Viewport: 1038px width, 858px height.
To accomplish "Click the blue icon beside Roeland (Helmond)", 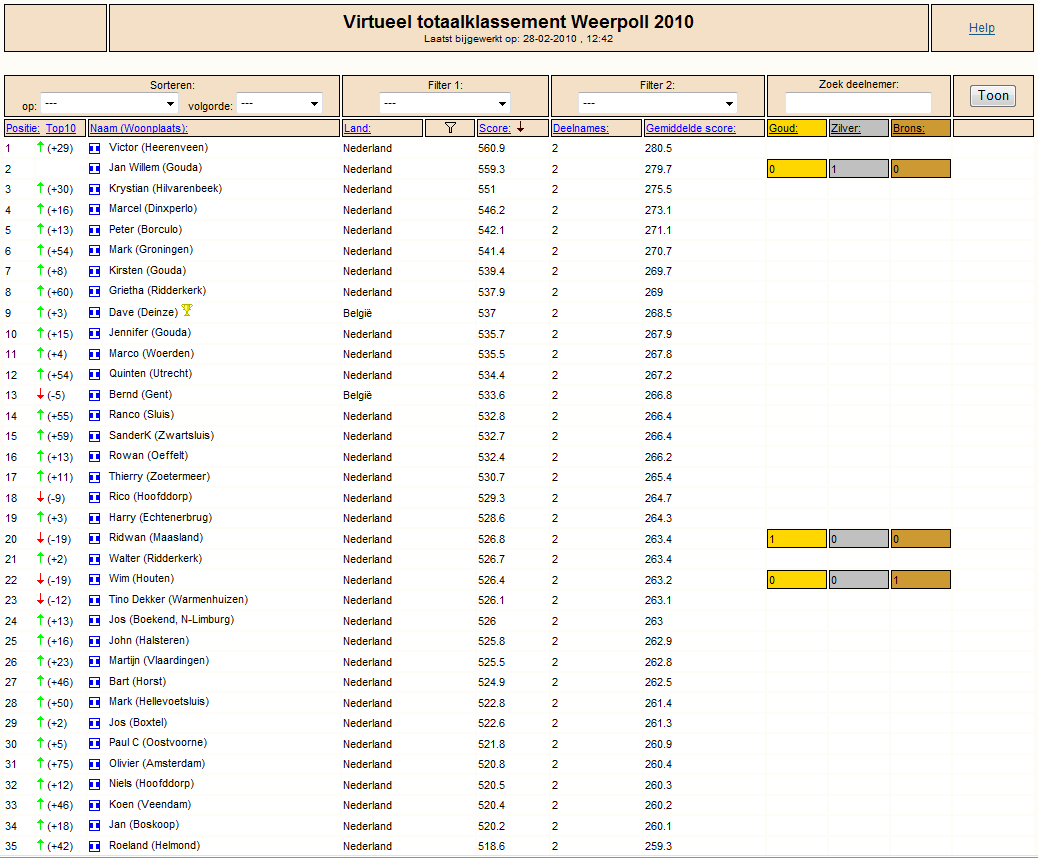I will tap(95, 846).
